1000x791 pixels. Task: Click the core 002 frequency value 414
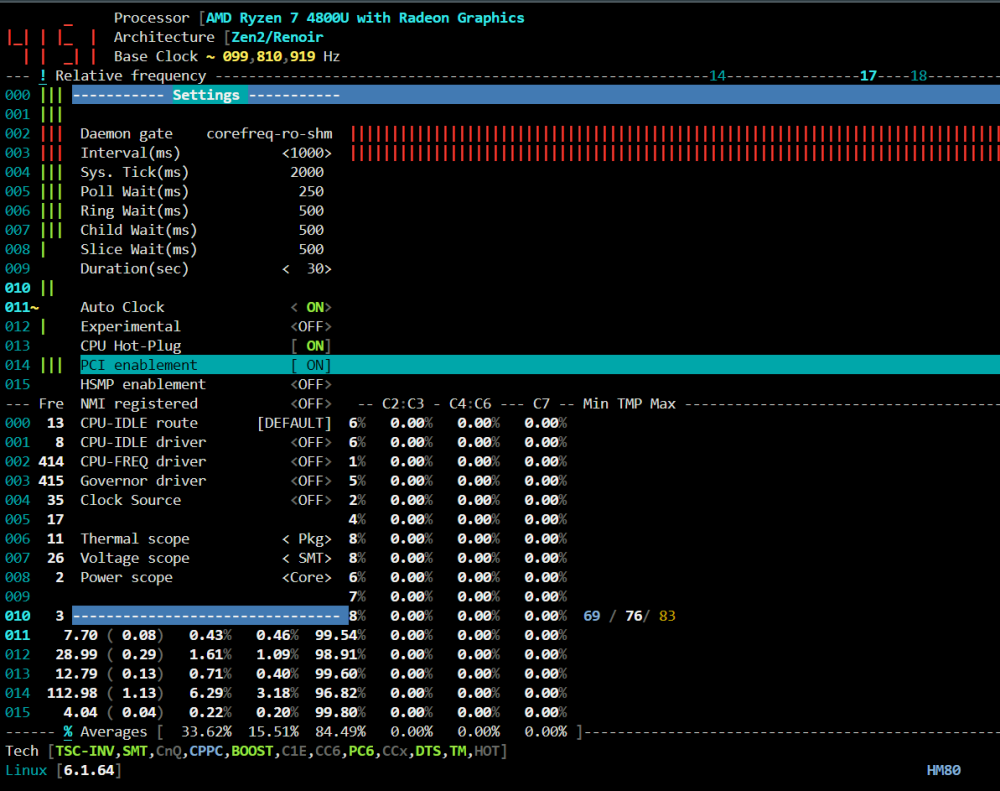[51, 462]
